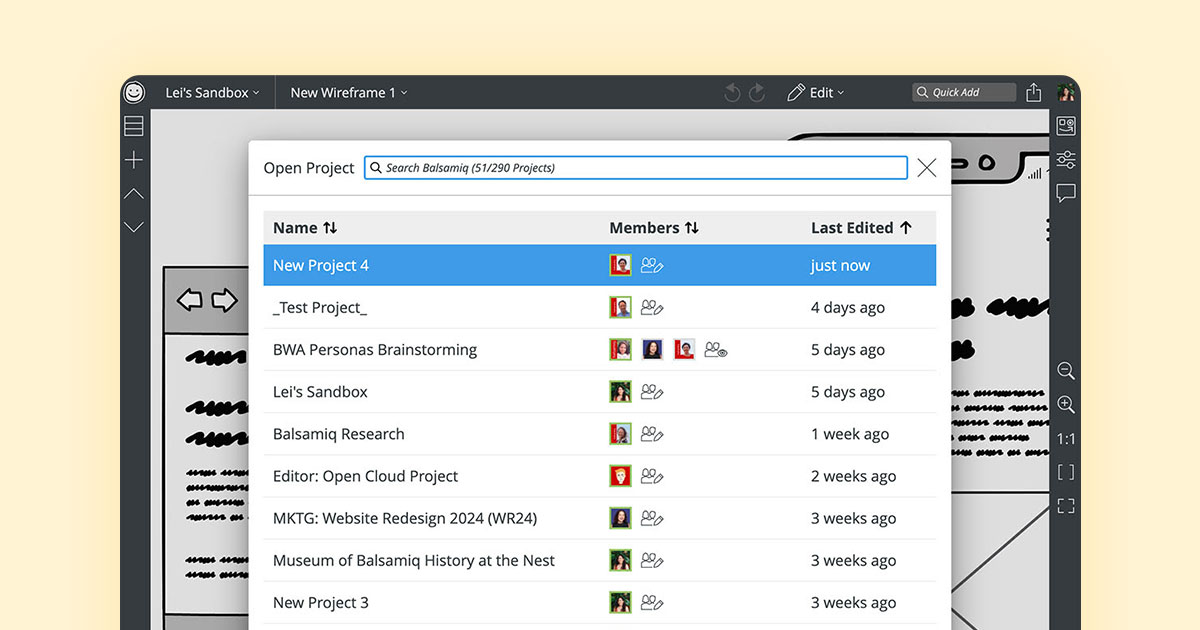Image resolution: width=1200 pixels, height=630 pixels.
Task: Toggle the Last Edited sort direction
Action: point(861,227)
